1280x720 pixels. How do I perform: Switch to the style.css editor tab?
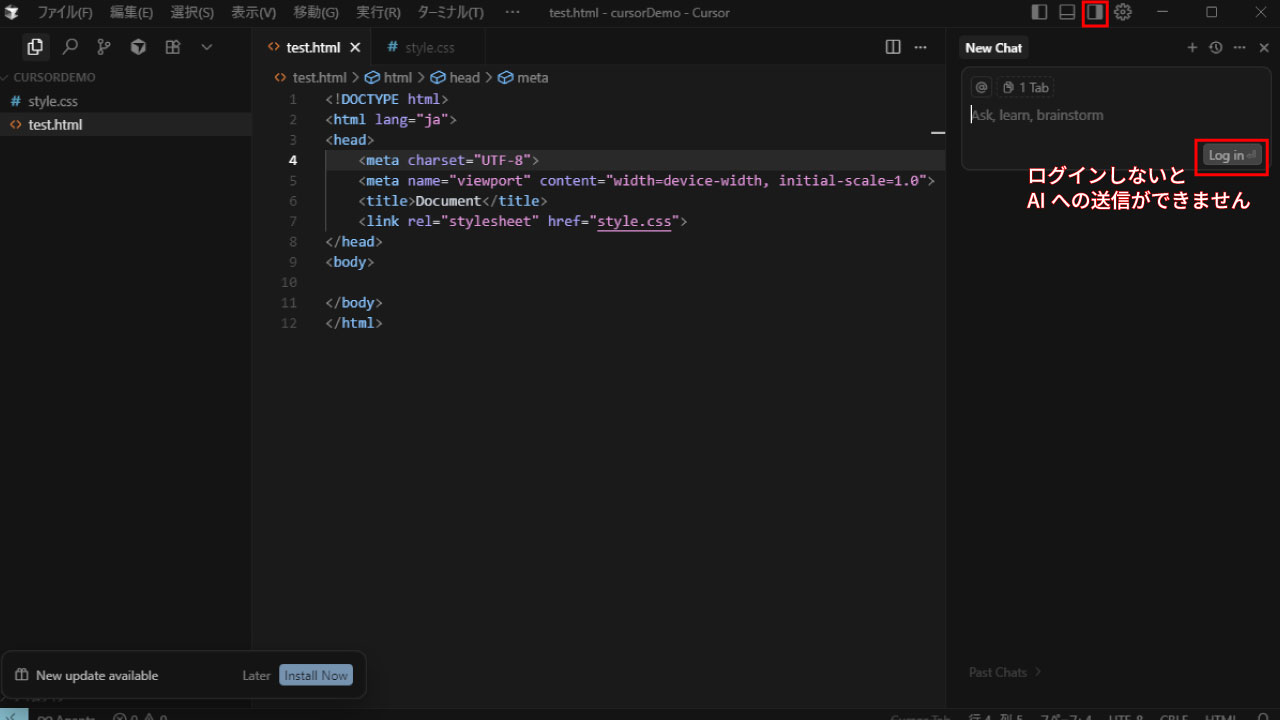tap(428, 47)
